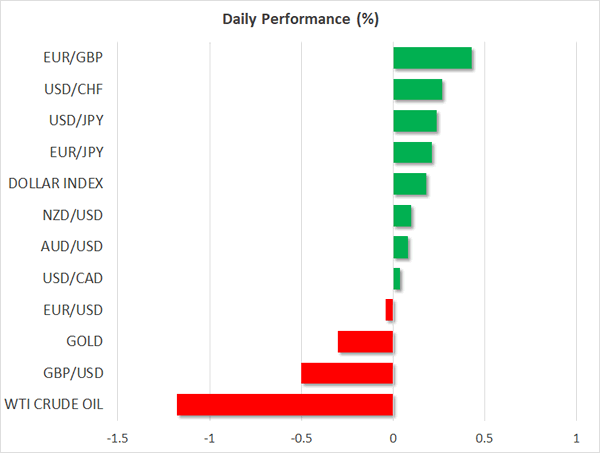This screenshot has height=453, width=600.
Task: Click the -1.5 axis tick label
Action: pos(117,437)
